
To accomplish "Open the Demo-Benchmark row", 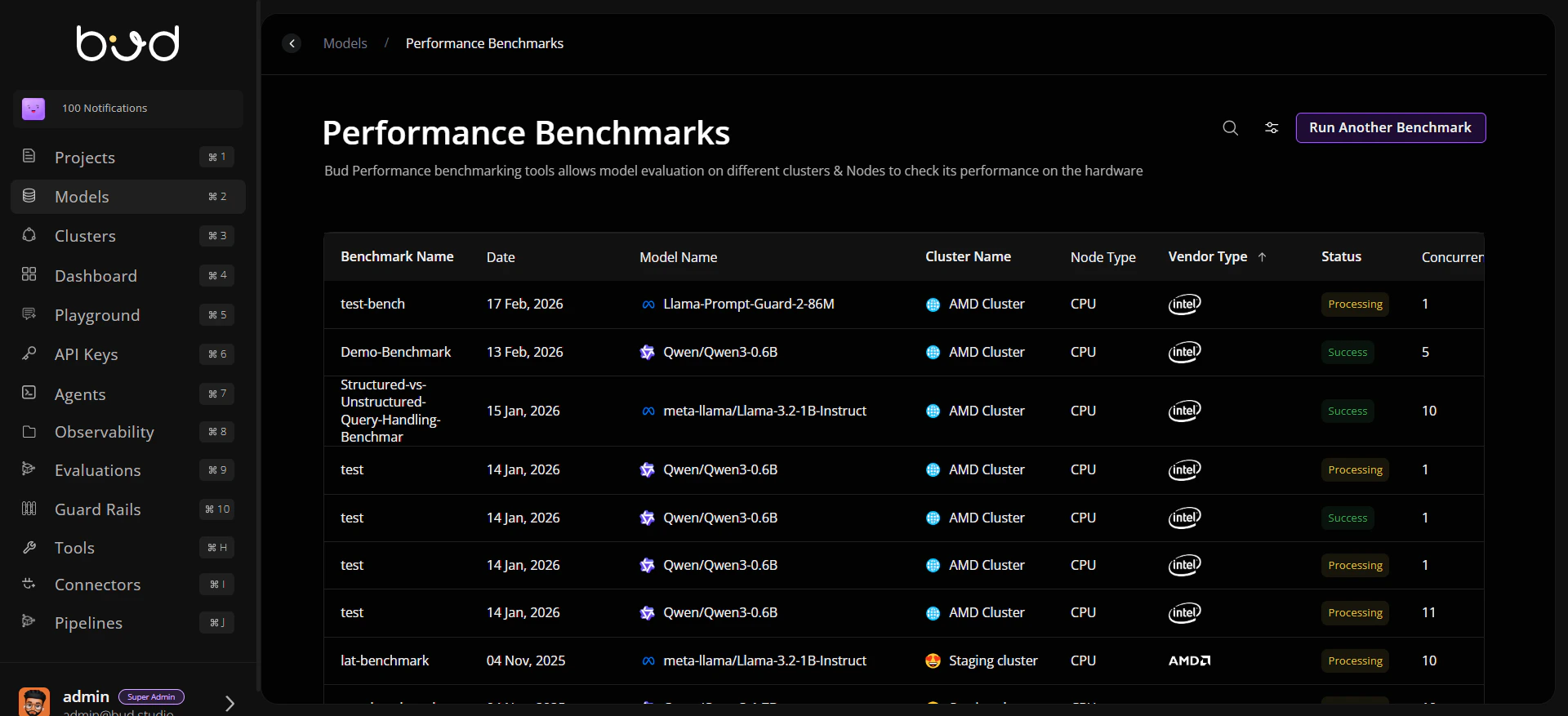I will pyautogui.click(x=903, y=352).
